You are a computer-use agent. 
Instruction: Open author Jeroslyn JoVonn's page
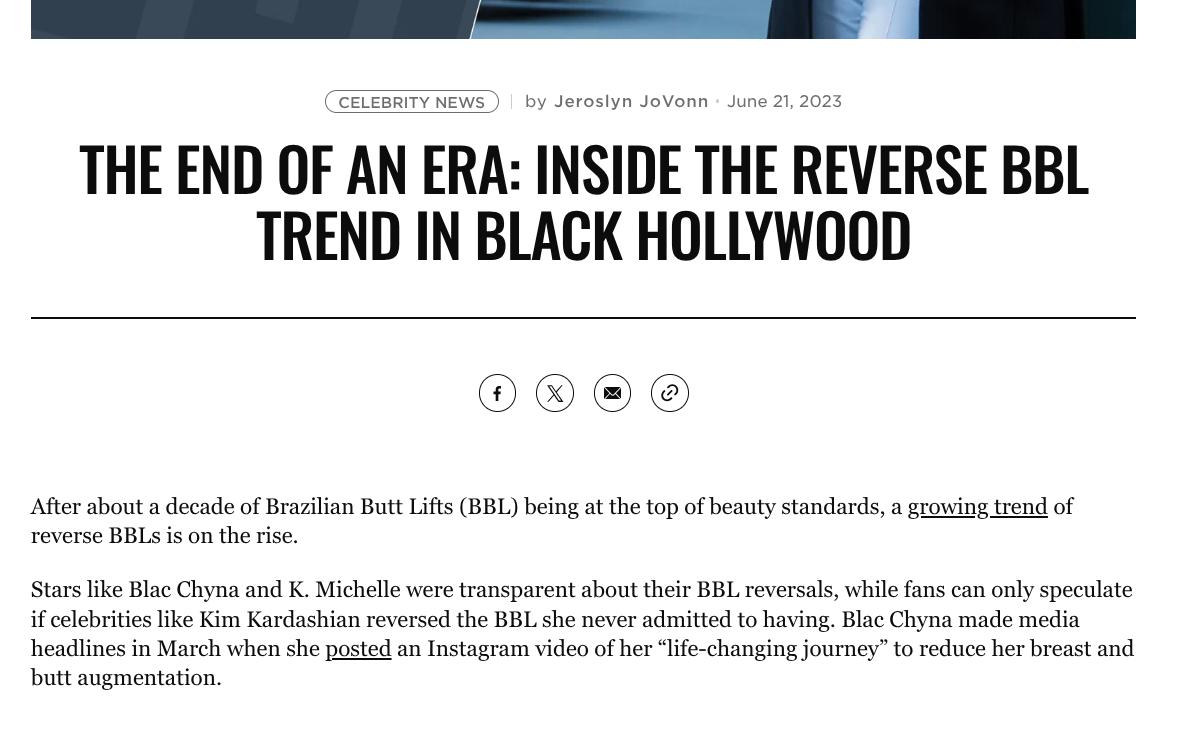coord(631,101)
